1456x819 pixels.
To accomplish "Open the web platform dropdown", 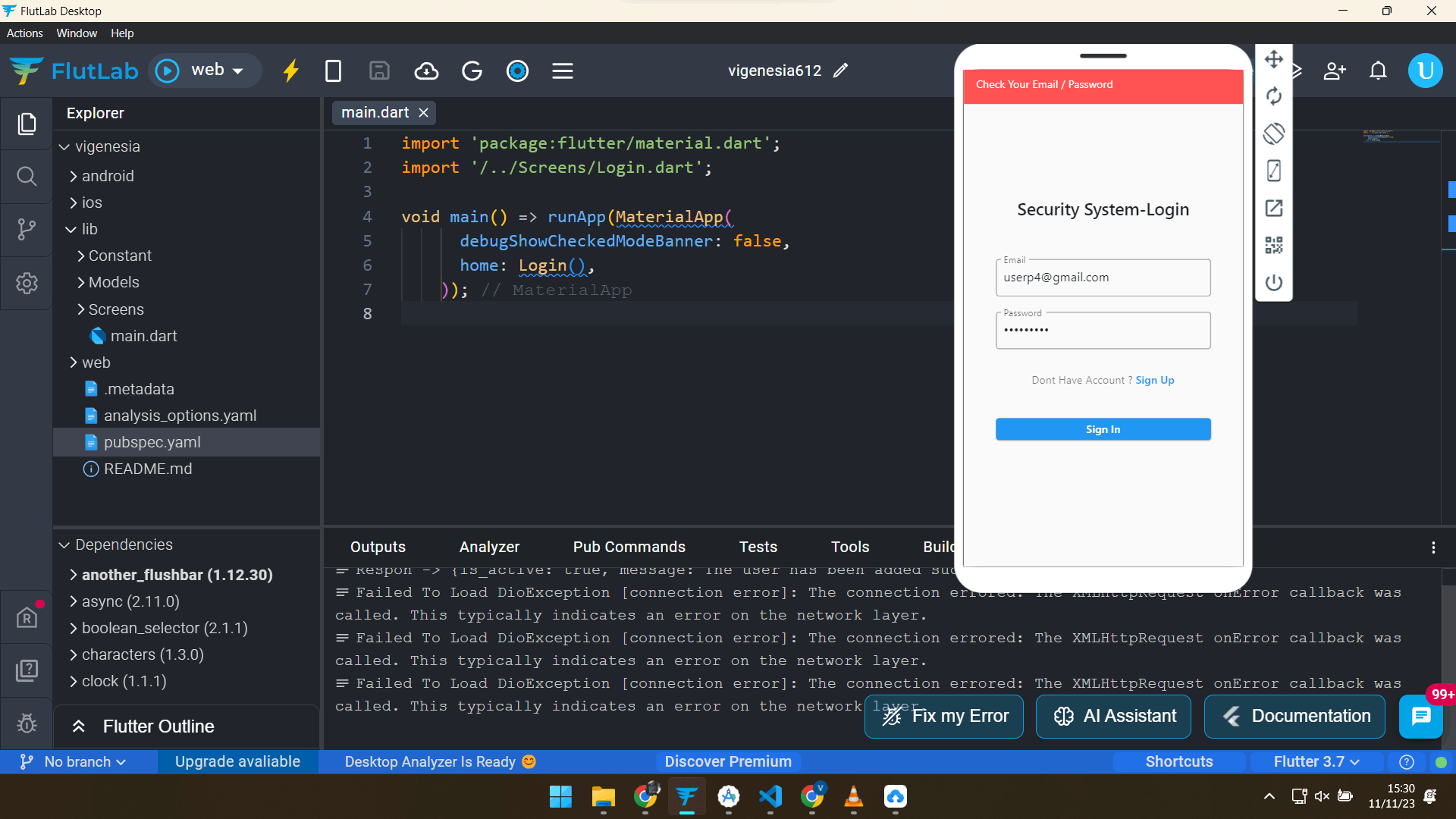I will point(217,71).
